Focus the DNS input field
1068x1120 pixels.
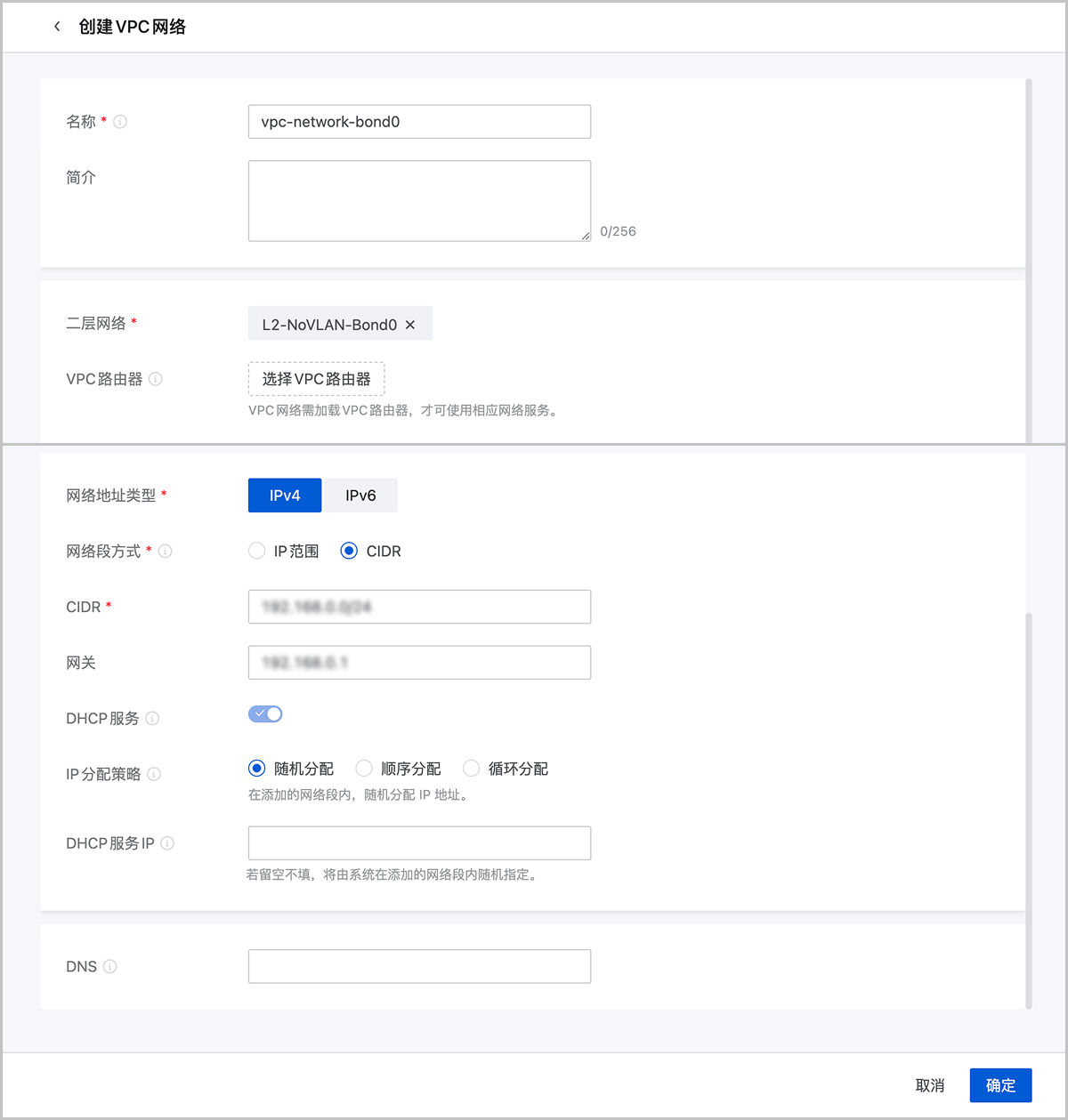tap(419, 966)
